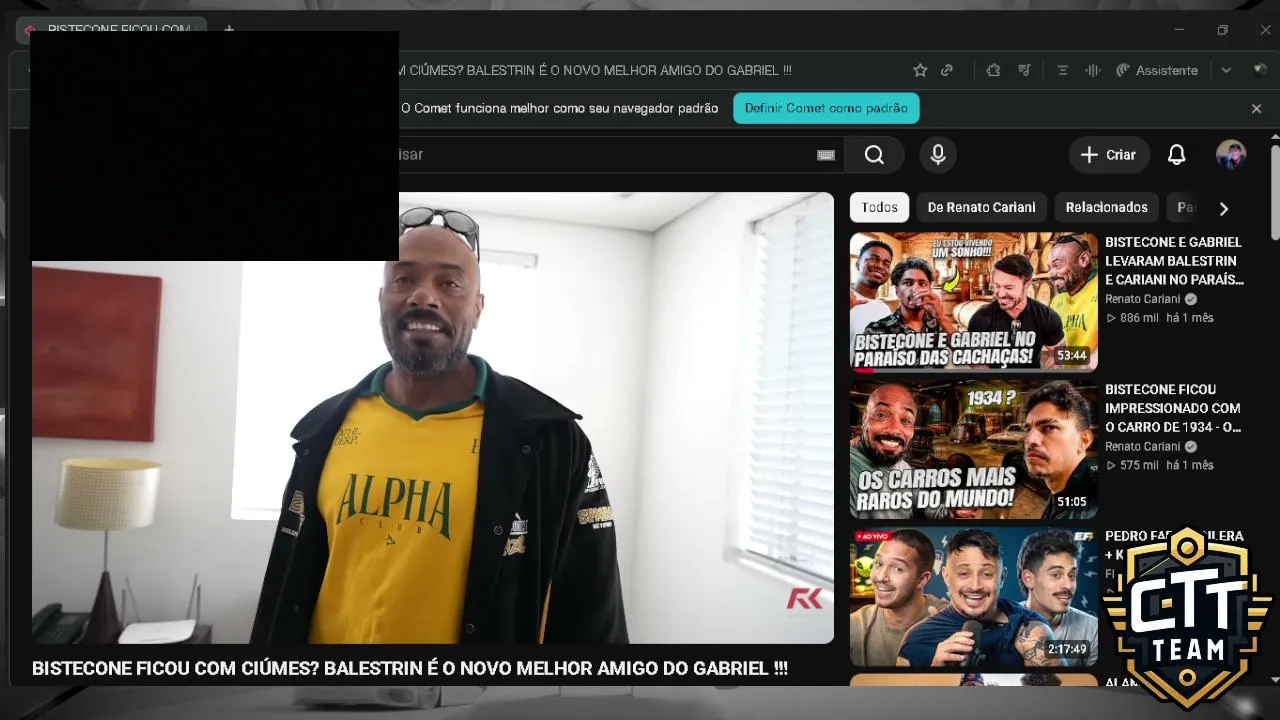Minimize the browser window
The height and width of the screenshot is (720, 1280).
point(1179,30)
